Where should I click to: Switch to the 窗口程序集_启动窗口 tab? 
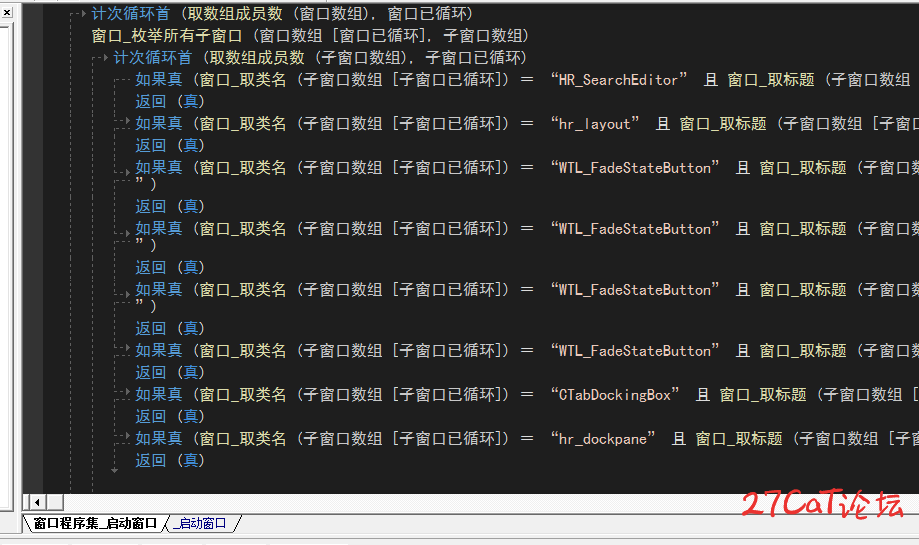96,523
